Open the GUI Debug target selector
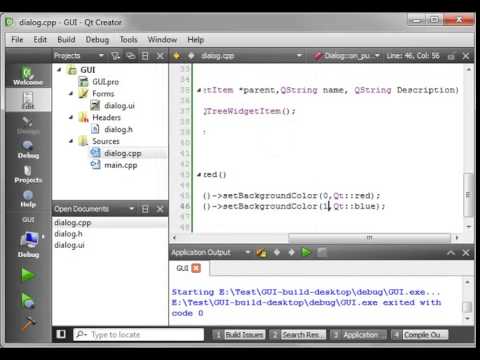 29,237
